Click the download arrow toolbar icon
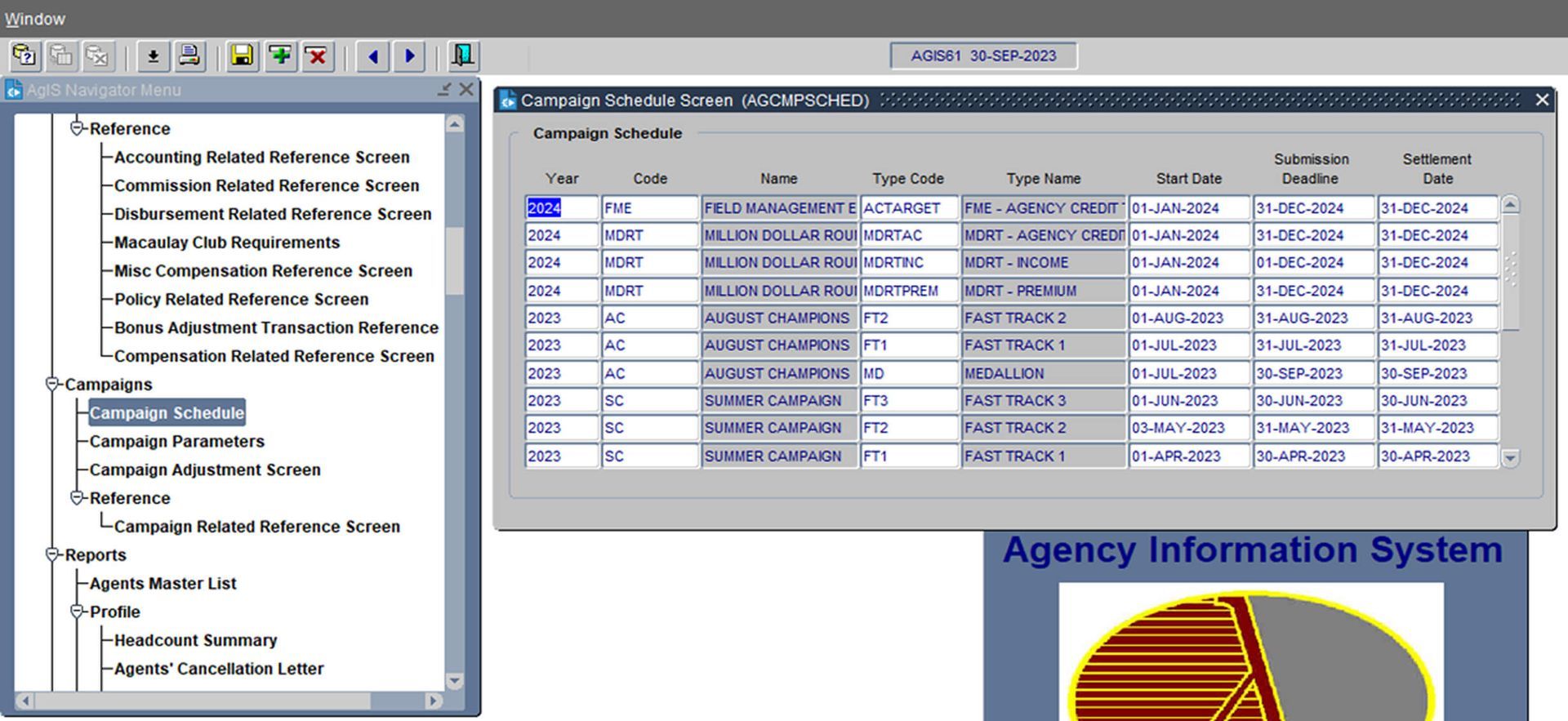Screen dimensions: 1568x721 [x=153, y=56]
